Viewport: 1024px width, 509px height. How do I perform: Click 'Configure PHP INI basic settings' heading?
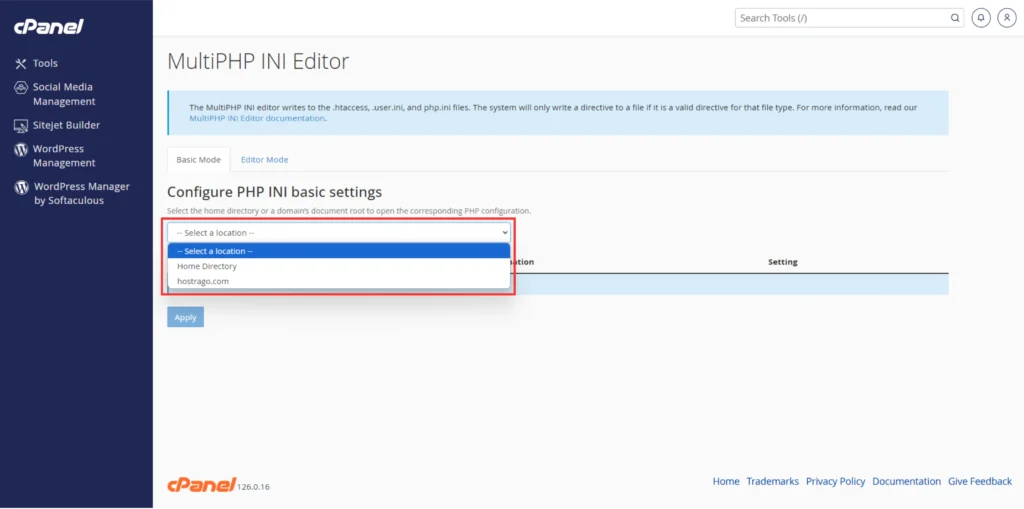tap(274, 192)
